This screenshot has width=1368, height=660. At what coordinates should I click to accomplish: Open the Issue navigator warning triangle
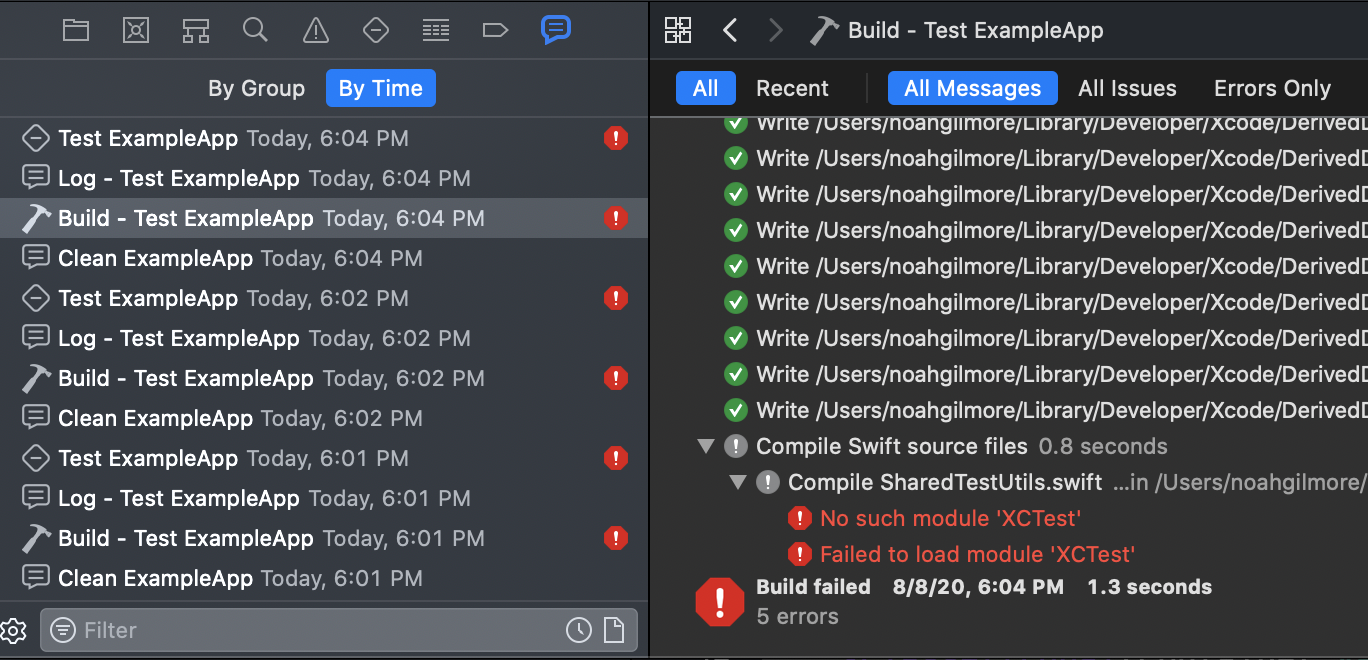pos(315,30)
